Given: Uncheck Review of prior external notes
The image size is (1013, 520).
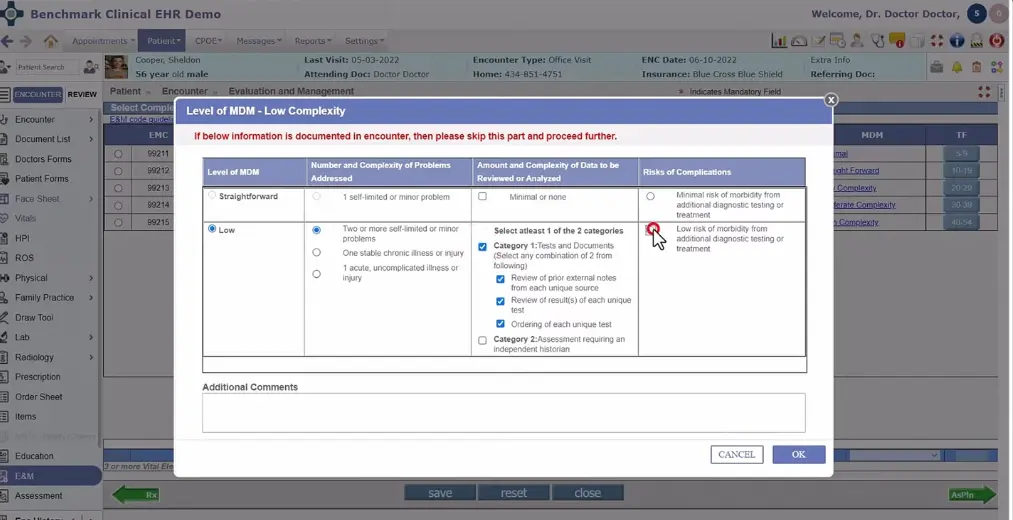Looking at the screenshot, I should (501, 279).
